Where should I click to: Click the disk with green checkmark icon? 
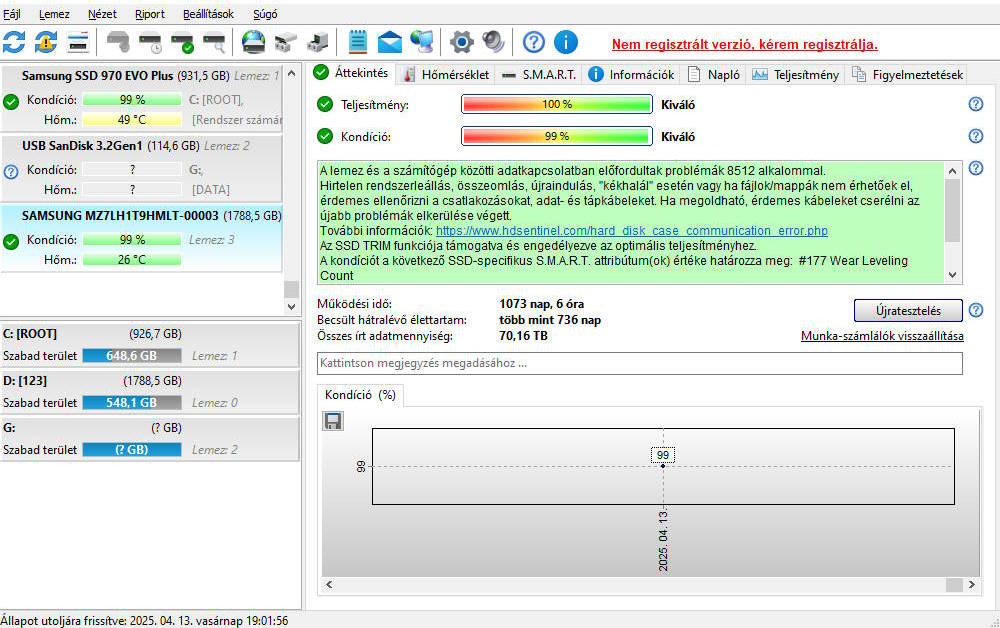(x=182, y=42)
